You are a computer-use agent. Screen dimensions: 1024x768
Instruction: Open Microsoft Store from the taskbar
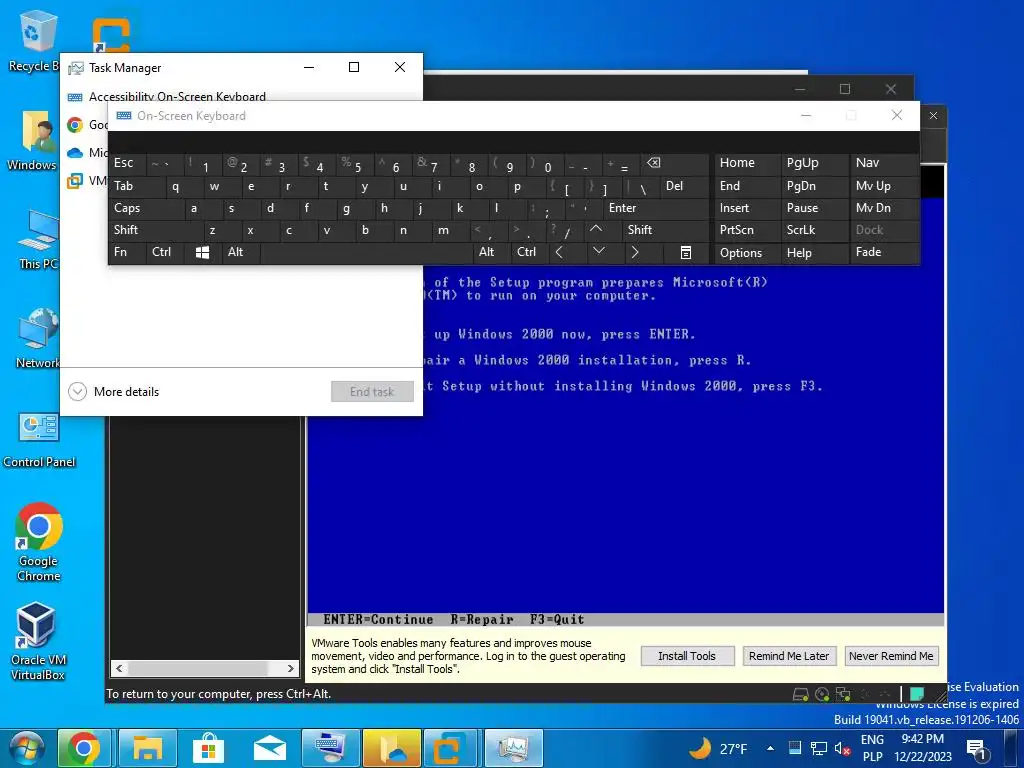[208, 748]
